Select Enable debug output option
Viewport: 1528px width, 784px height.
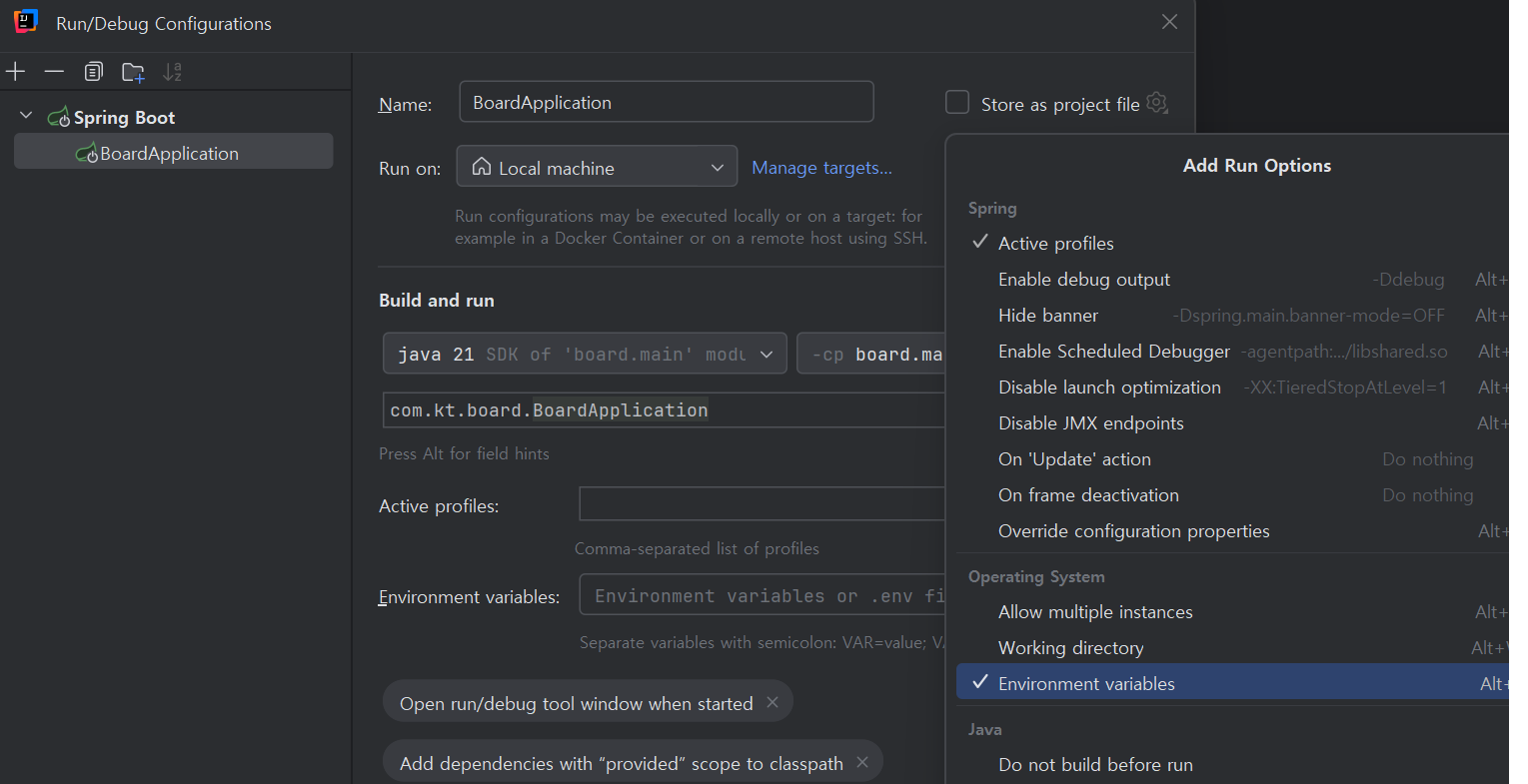1232,280
